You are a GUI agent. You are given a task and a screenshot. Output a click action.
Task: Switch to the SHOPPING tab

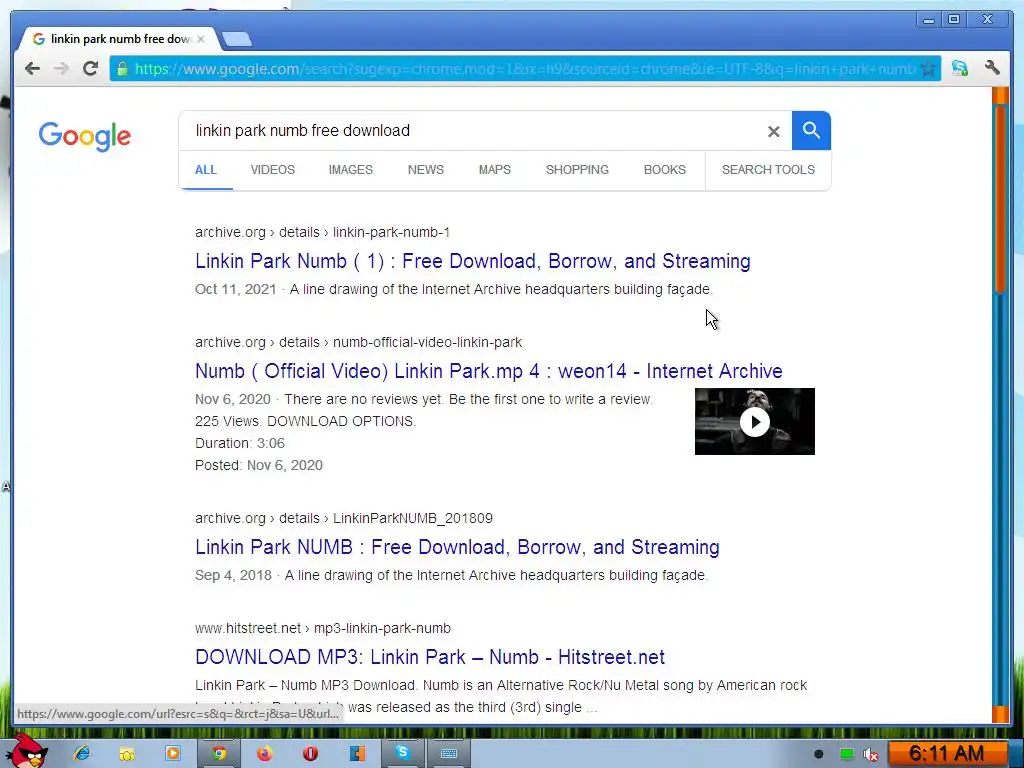[x=577, y=170]
